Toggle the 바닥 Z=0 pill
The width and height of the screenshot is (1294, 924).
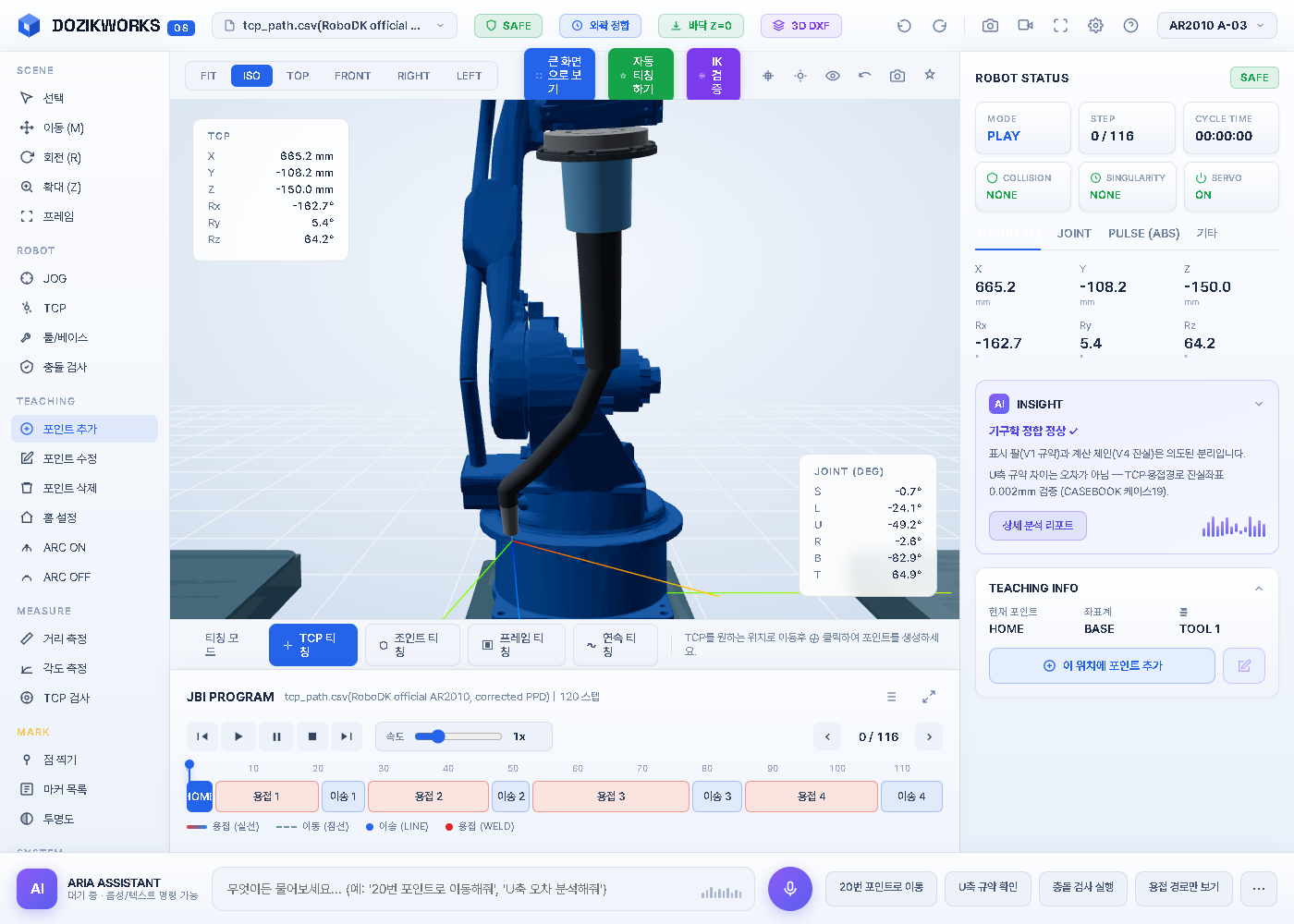[x=701, y=26]
